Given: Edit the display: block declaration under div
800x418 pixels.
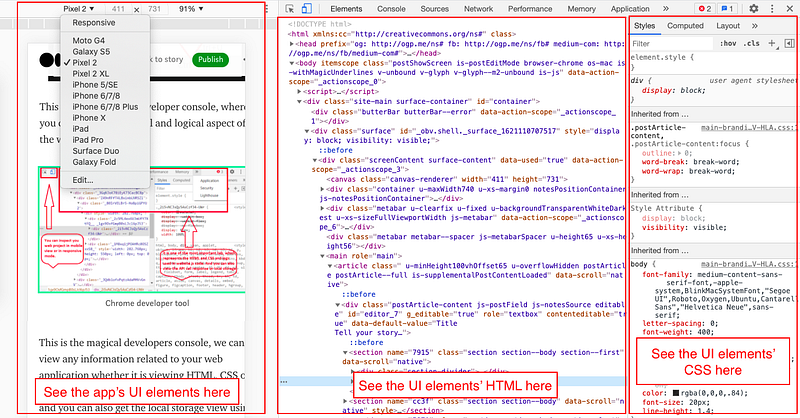Looking at the screenshot, I should click(x=673, y=90).
